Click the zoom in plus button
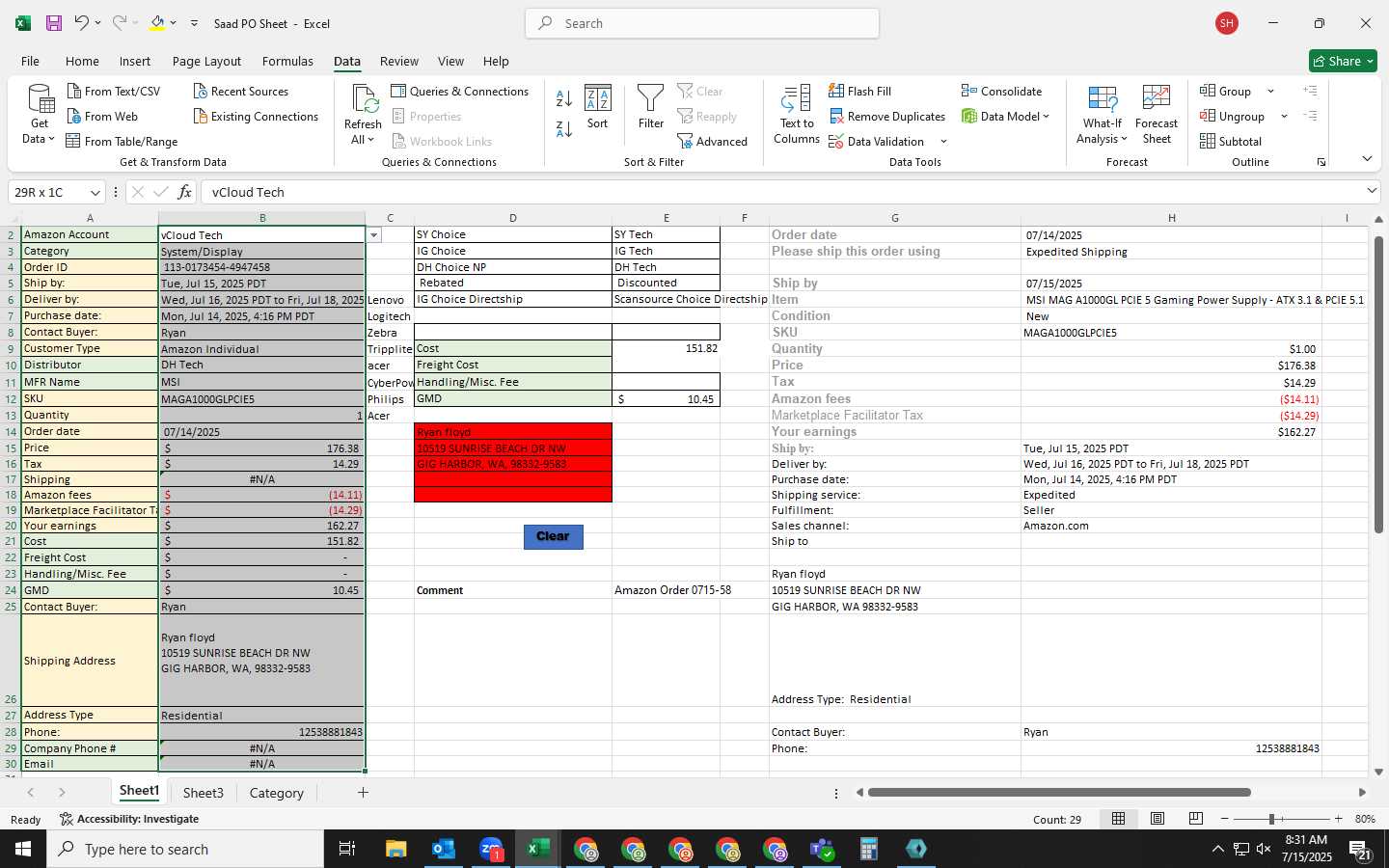Screen dimensions: 1389x868 click(1338, 819)
